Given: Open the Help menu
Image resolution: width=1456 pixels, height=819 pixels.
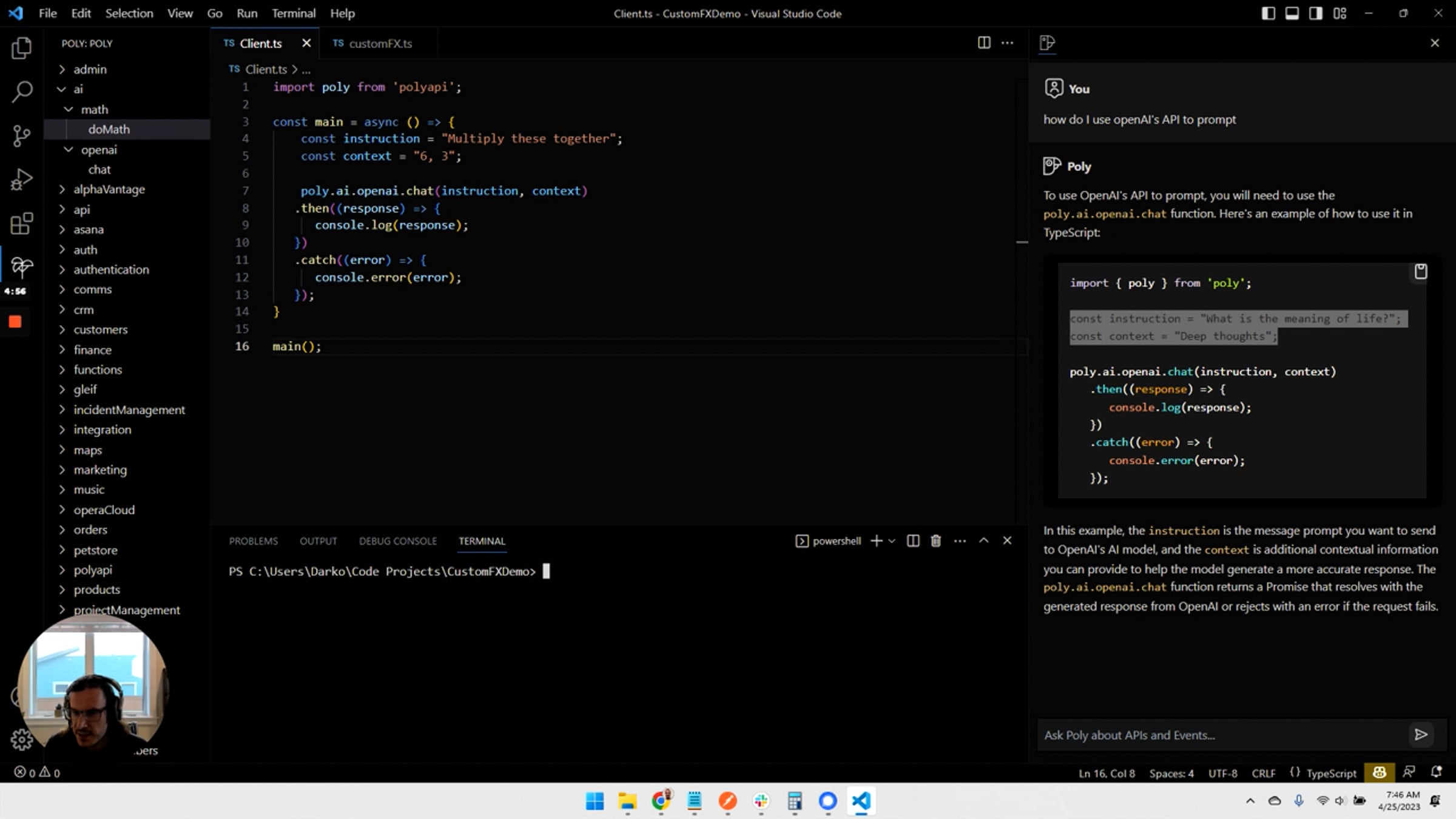Looking at the screenshot, I should (342, 13).
